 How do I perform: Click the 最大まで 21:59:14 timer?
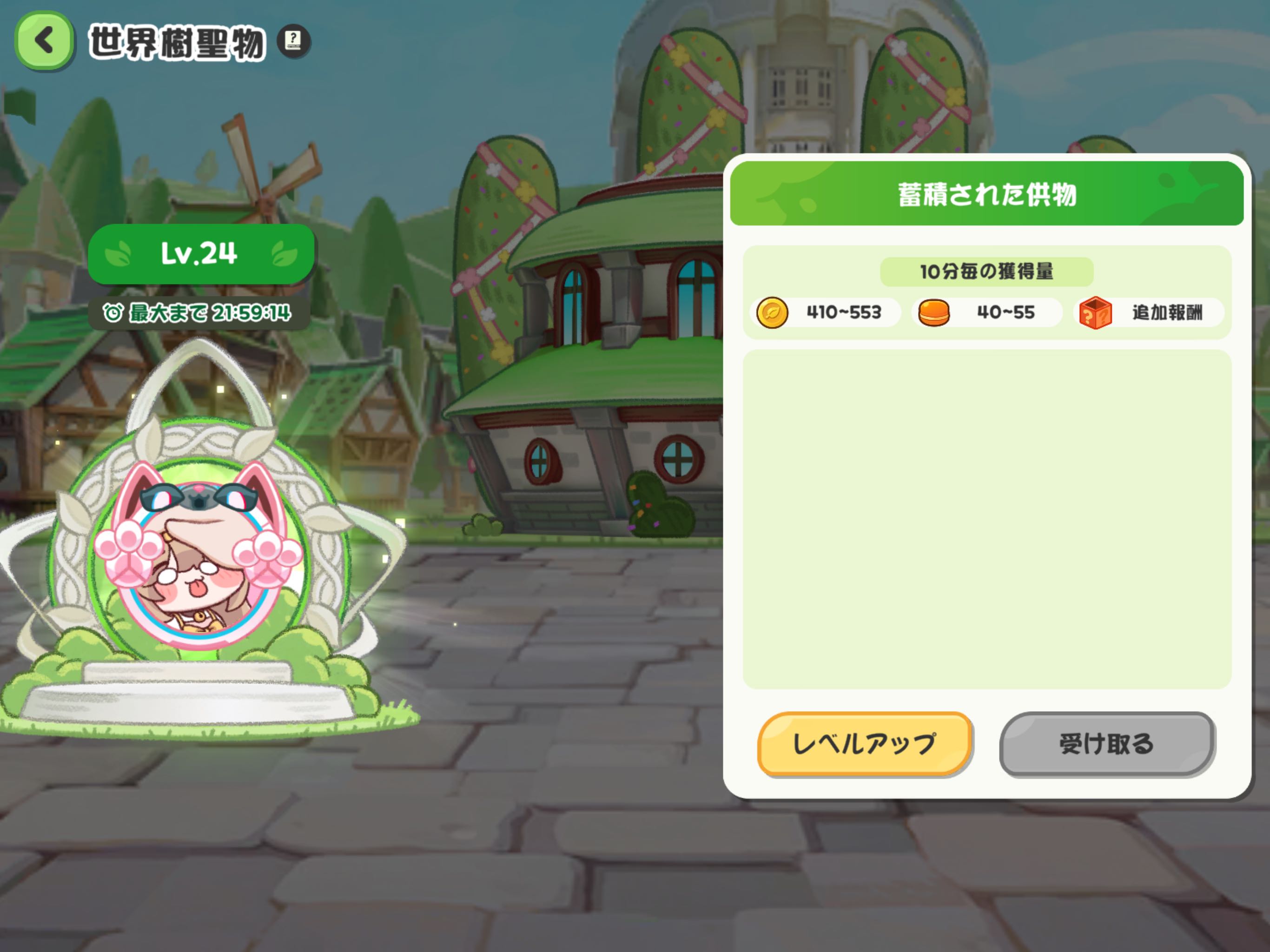coord(198,313)
